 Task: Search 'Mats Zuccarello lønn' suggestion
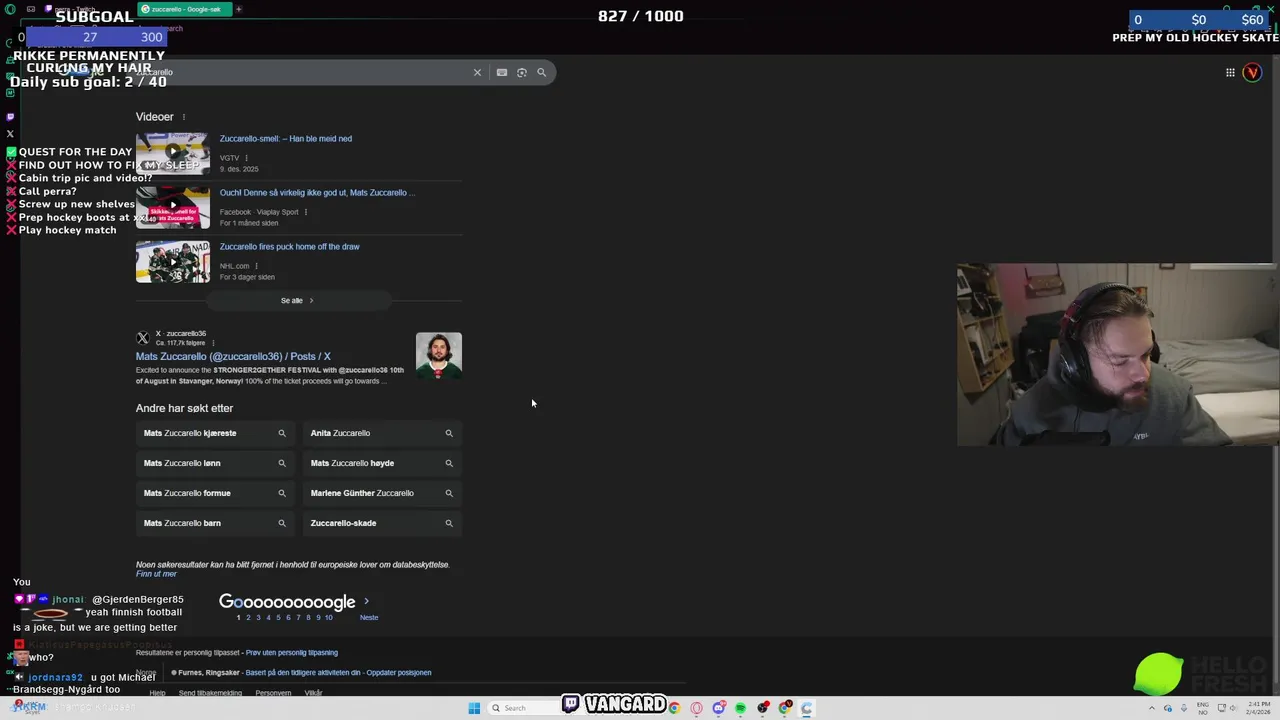click(215, 463)
